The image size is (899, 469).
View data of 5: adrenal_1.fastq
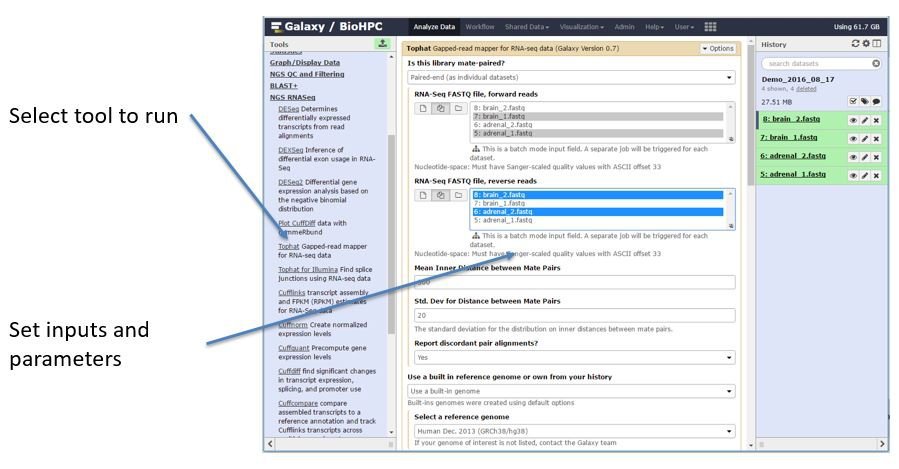(x=853, y=175)
